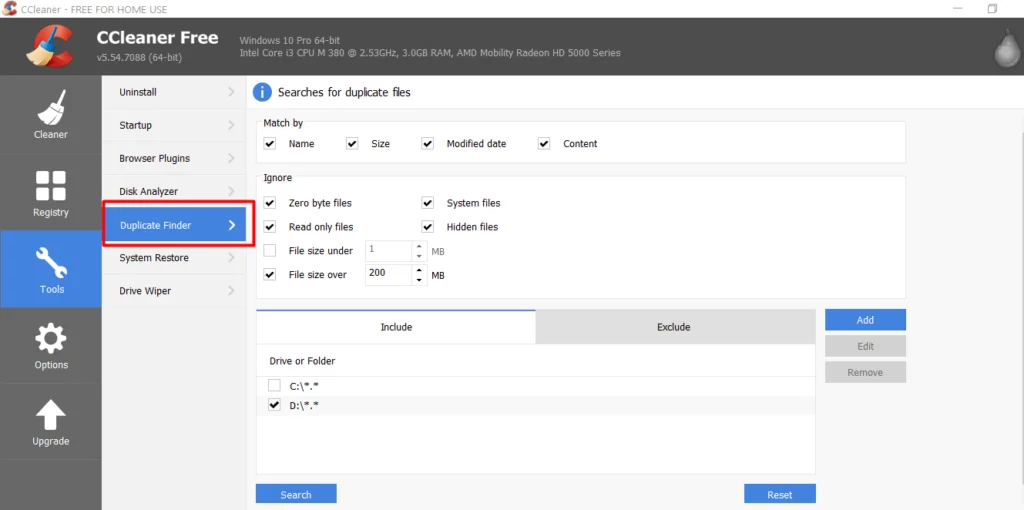Click the Windows 10 Pro 64-bit text
Image resolution: width=1024 pixels, height=510 pixels.
coord(289,40)
